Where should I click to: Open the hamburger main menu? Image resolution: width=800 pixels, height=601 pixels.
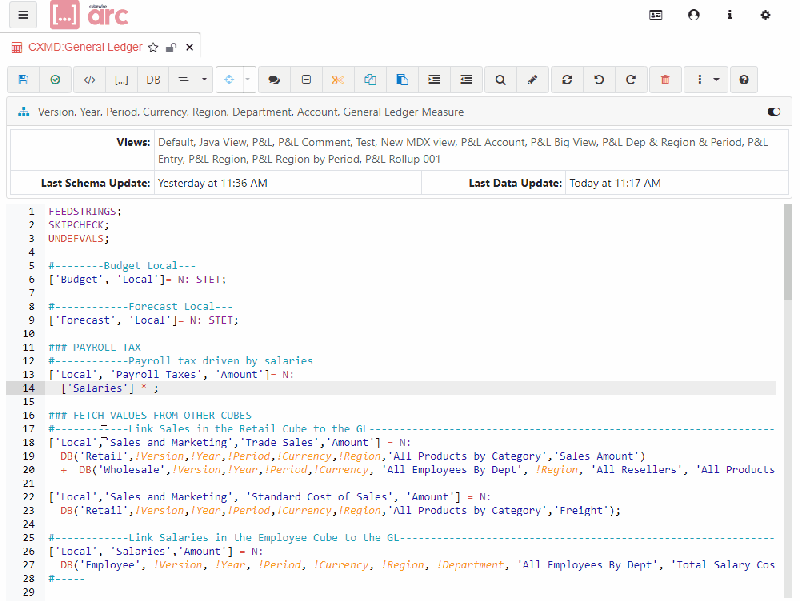[x=23, y=15]
